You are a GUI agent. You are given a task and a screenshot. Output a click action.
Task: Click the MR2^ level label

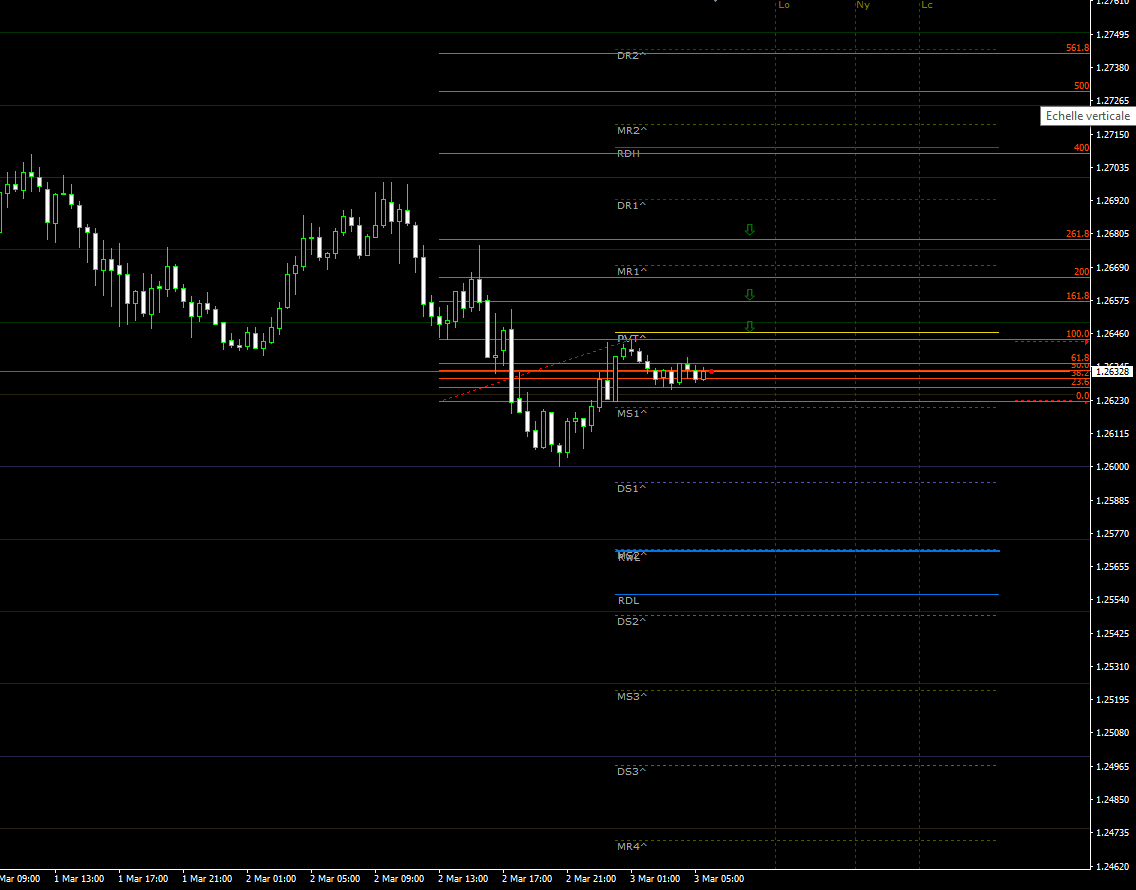631,131
